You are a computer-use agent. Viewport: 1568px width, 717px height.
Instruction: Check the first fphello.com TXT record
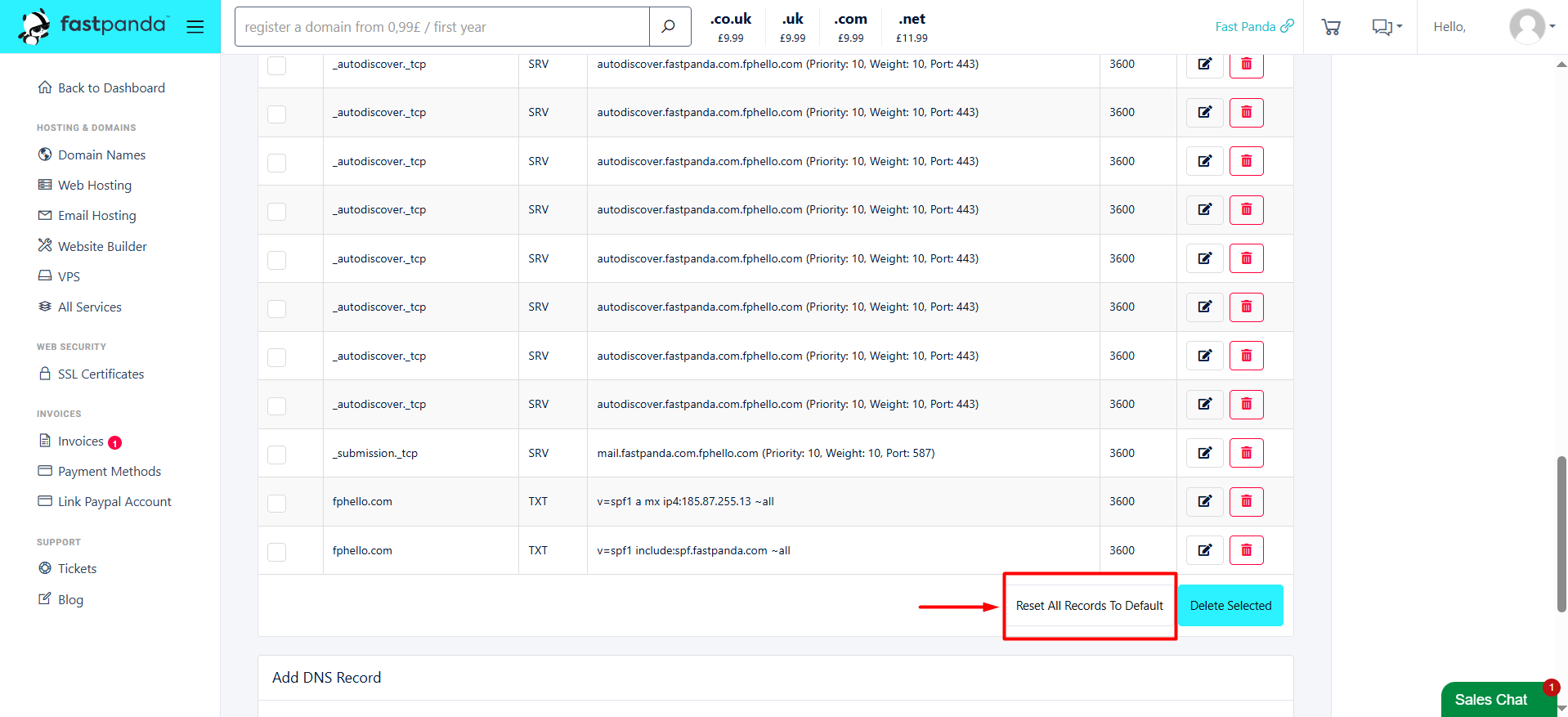277,503
